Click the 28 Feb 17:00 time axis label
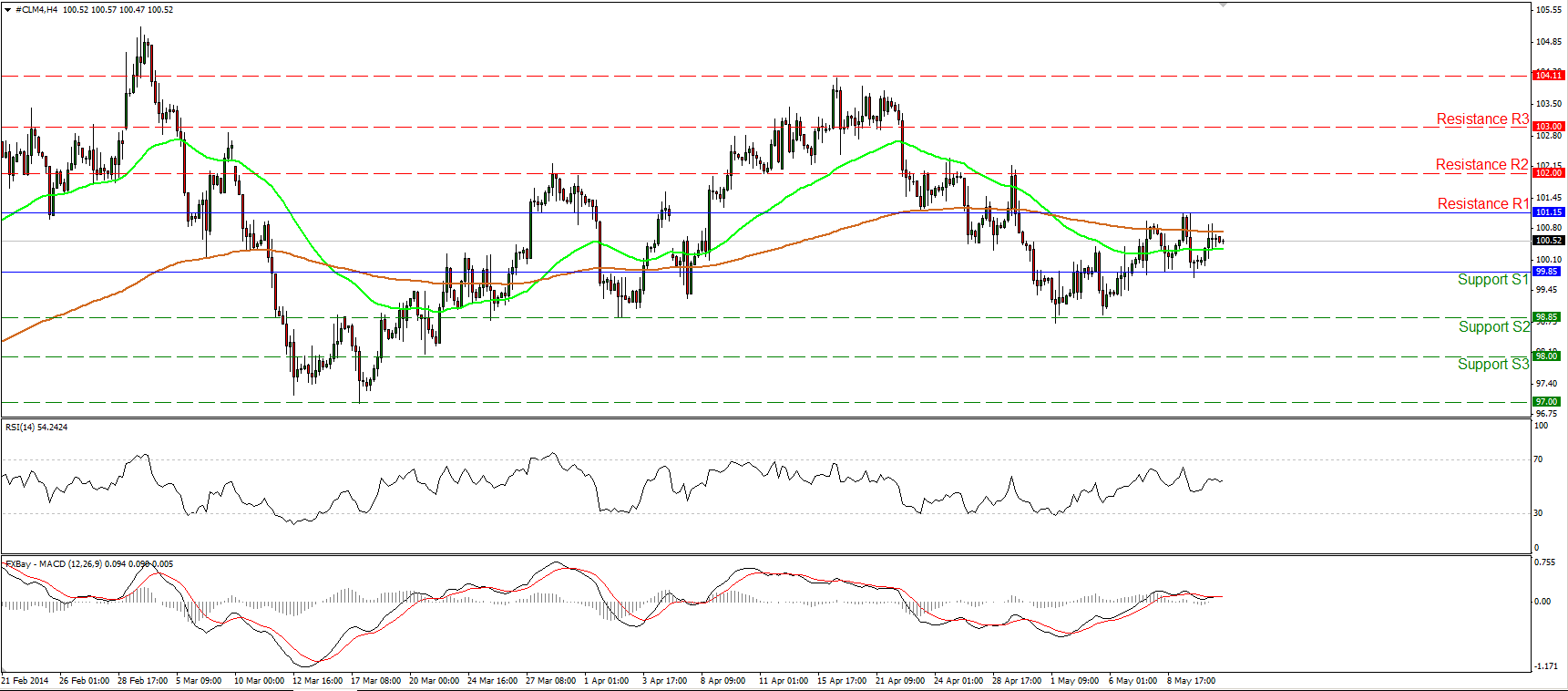This screenshot has width=1568, height=691. click(142, 681)
